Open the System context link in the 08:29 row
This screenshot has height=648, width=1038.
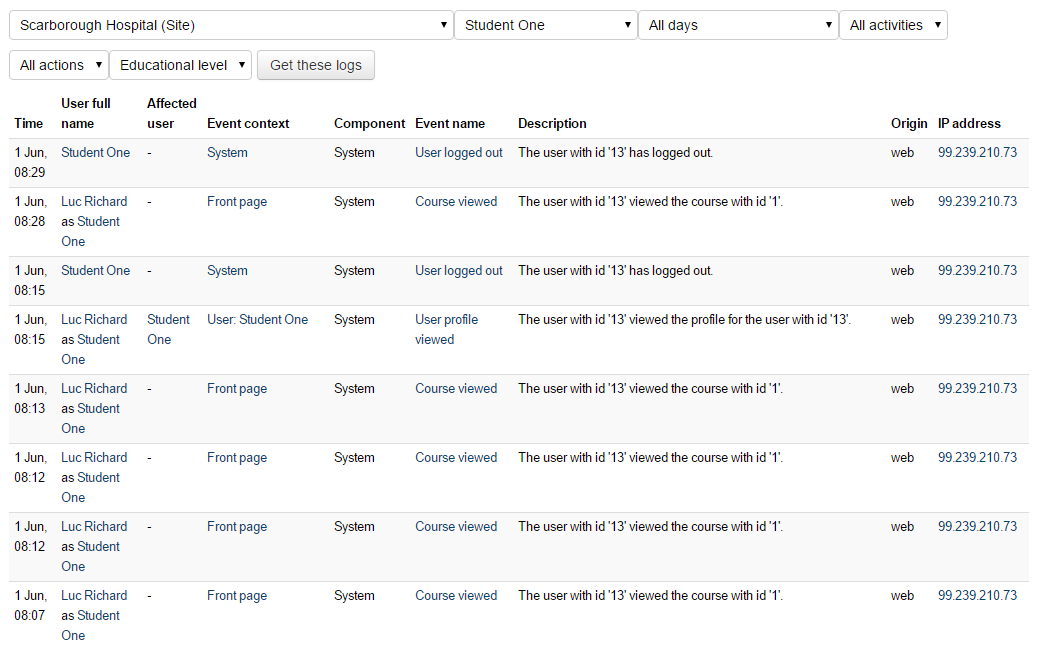227,153
